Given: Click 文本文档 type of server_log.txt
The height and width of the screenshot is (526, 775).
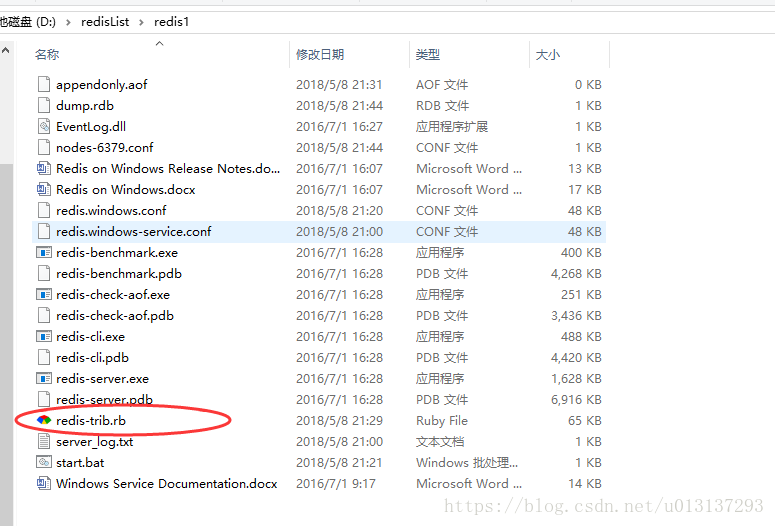Looking at the screenshot, I should coord(440,441).
